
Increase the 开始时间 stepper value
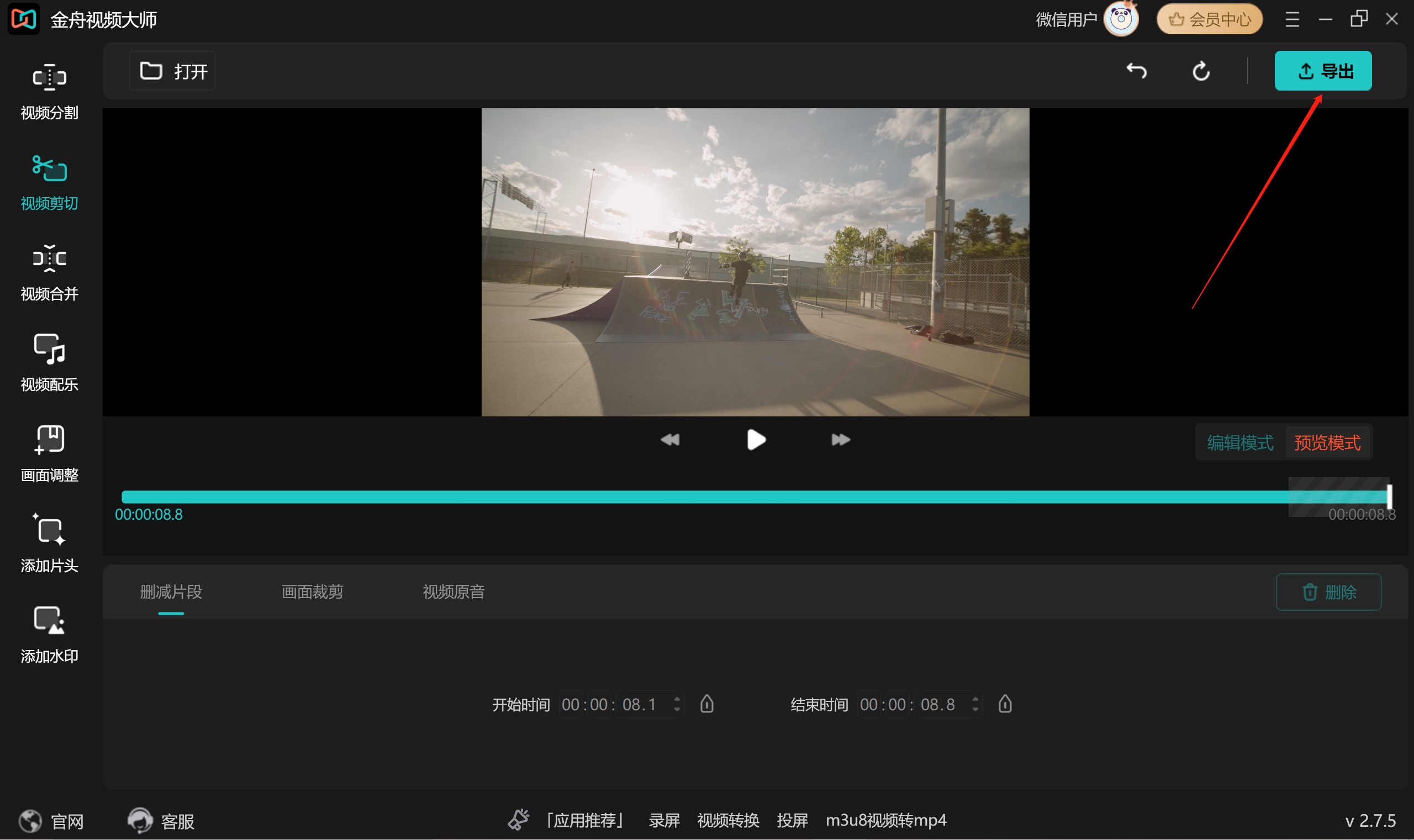(677, 699)
